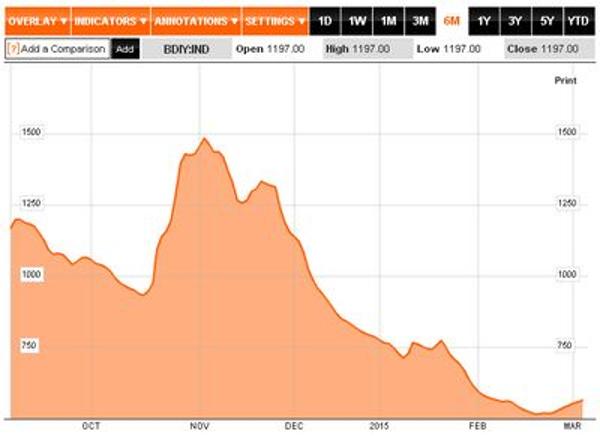Switch to the 1D time range
Screen dimensions: 600x437
click(x=325, y=20)
